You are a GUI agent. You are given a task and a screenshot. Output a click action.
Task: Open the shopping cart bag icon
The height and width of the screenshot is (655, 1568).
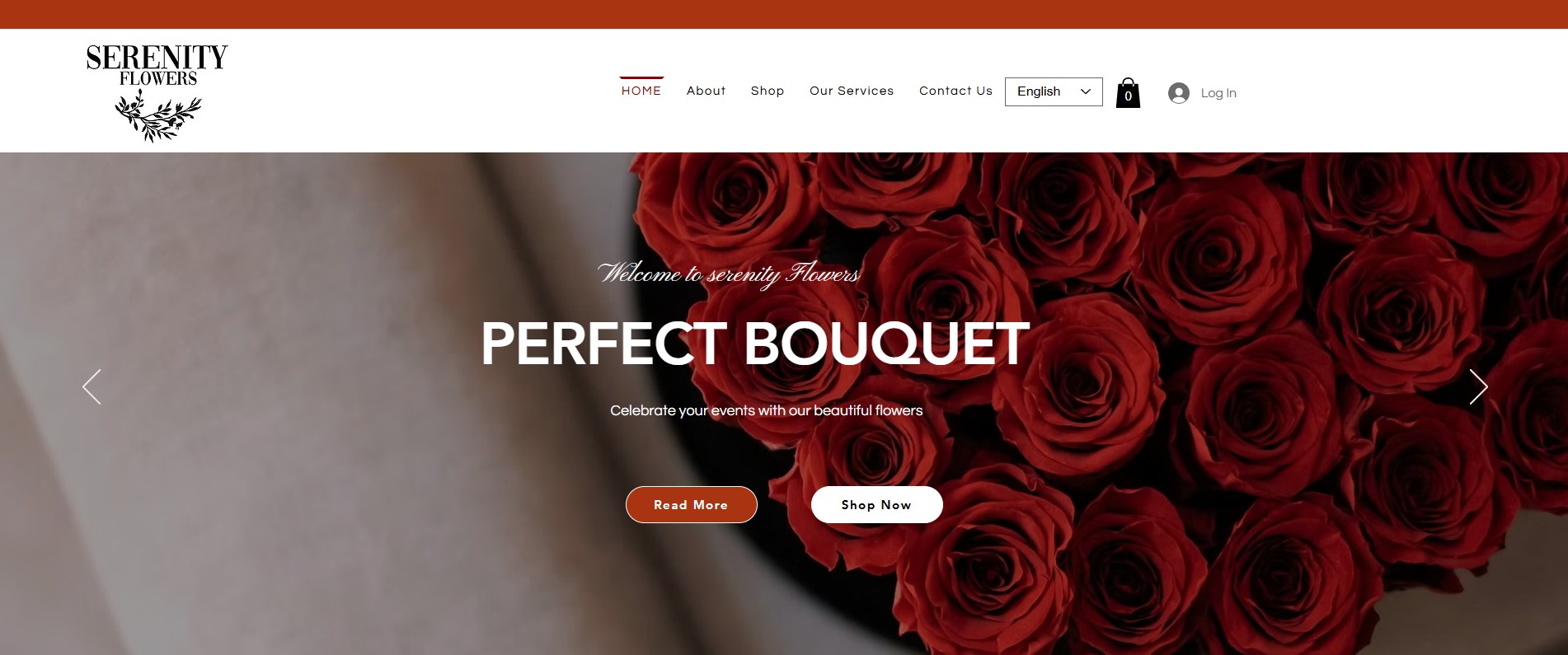[x=1128, y=93]
